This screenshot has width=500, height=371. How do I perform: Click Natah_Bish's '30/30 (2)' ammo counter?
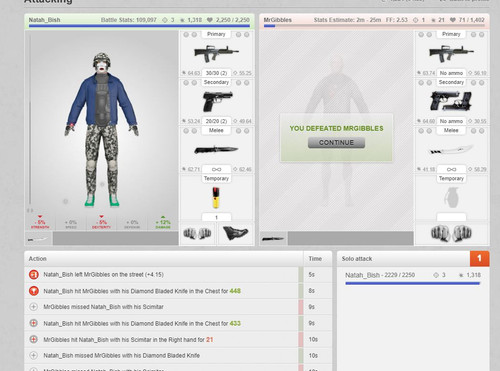216,73
